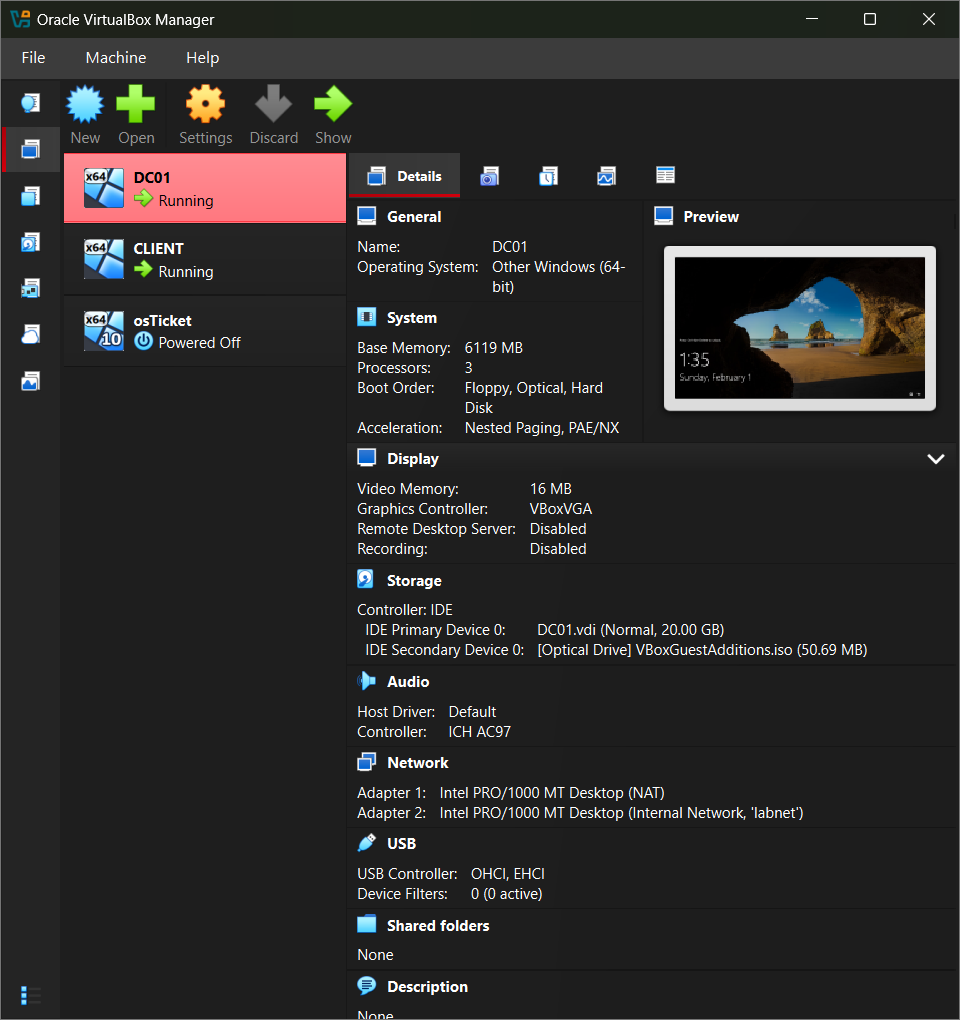
Task: Click Open machine toolbar button
Action: (136, 115)
